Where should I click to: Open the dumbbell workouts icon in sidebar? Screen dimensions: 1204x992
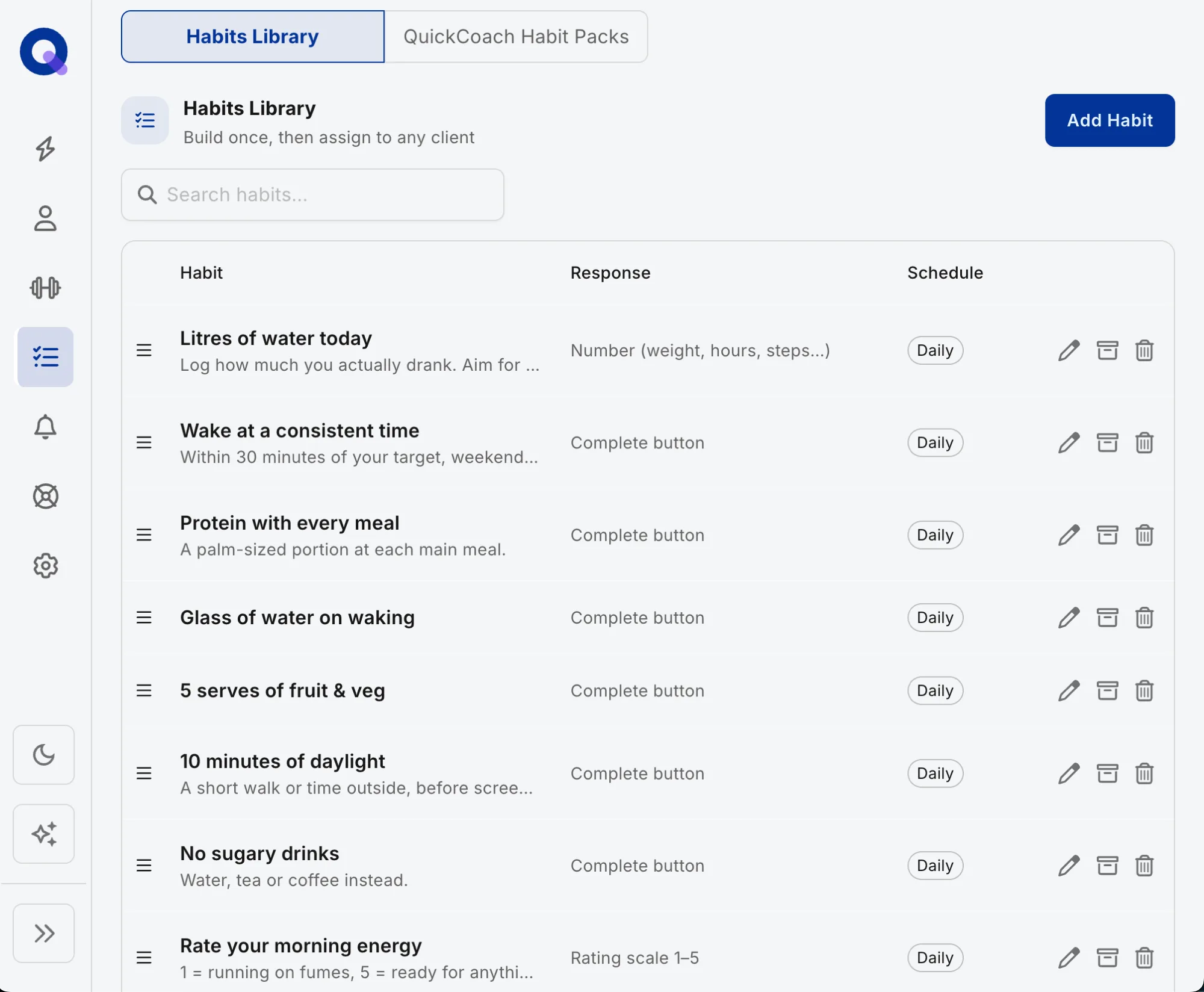[45, 288]
